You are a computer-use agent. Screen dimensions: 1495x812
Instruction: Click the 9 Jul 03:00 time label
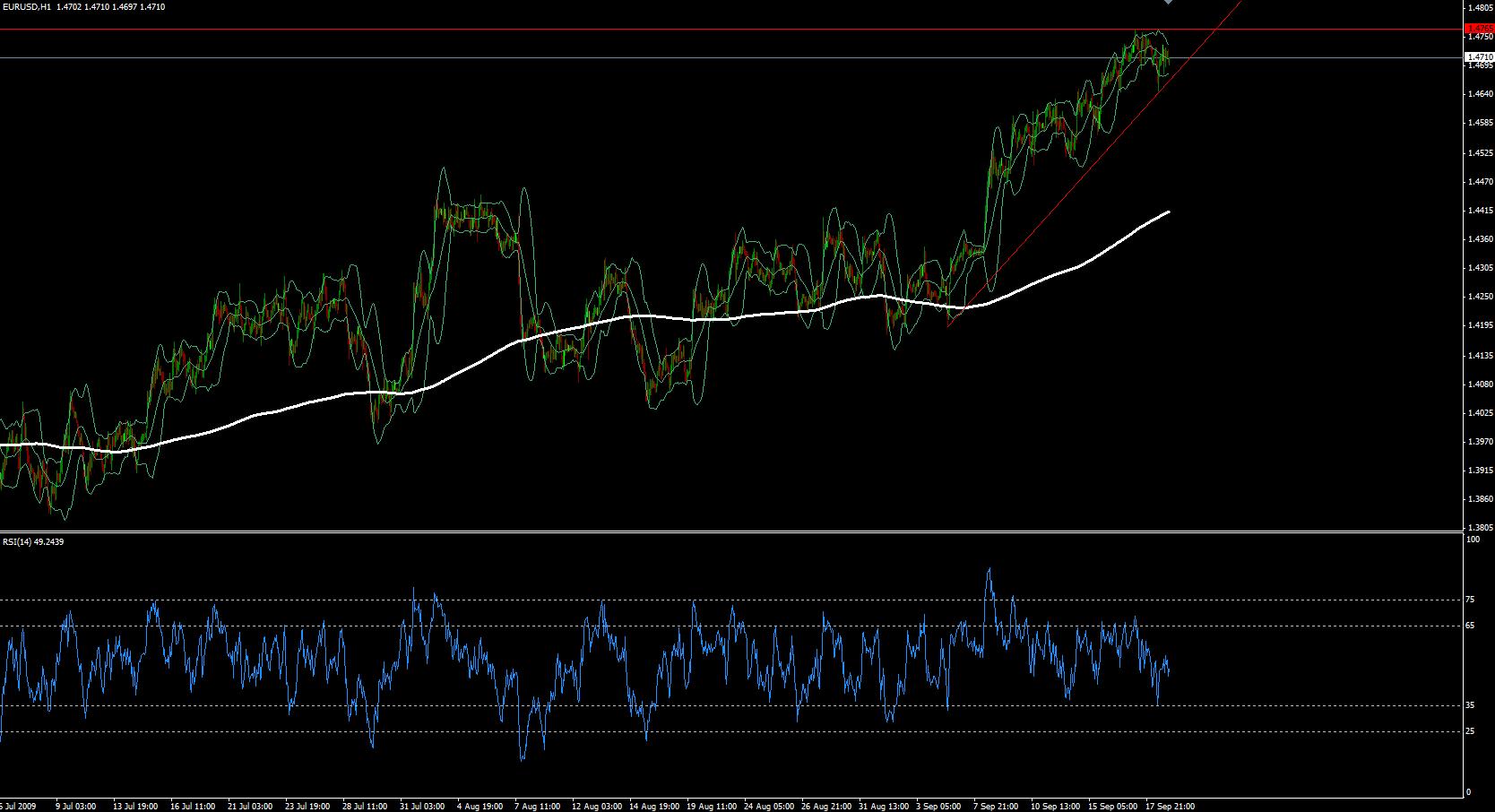[x=75, y=806]
